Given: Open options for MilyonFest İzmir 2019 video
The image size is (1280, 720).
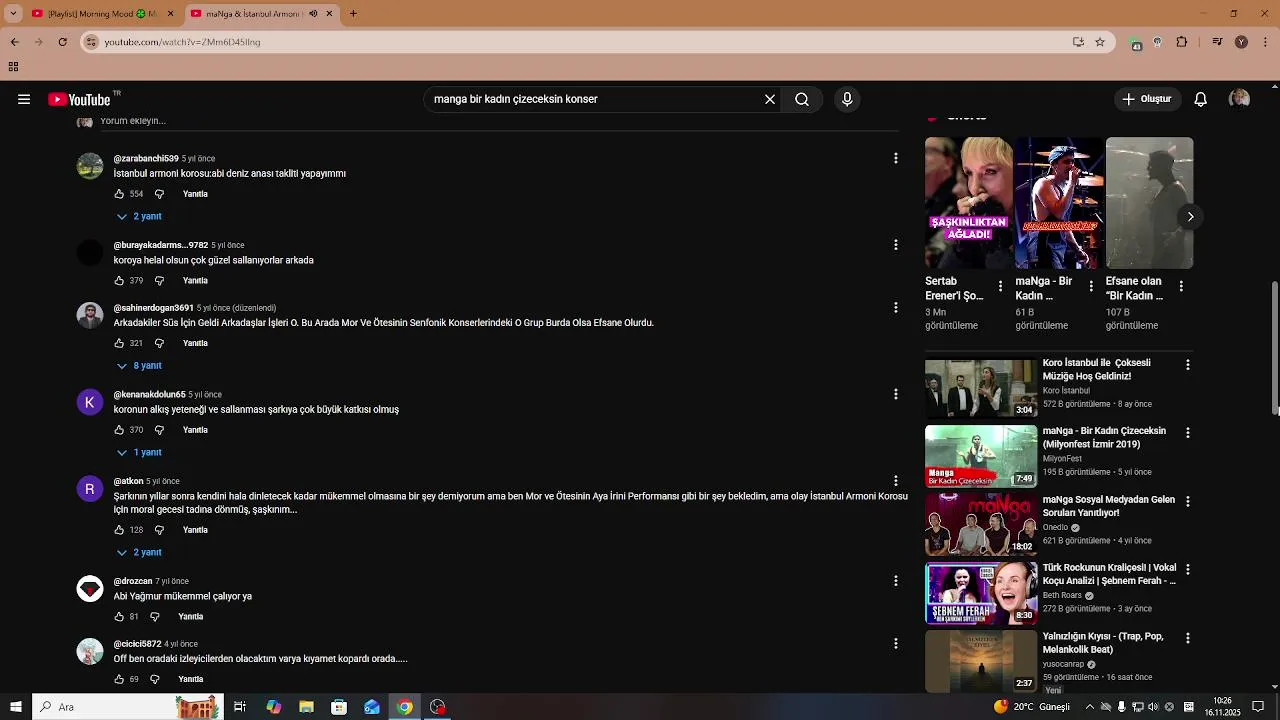Looking at the screenshot, I should point(1188,433).
